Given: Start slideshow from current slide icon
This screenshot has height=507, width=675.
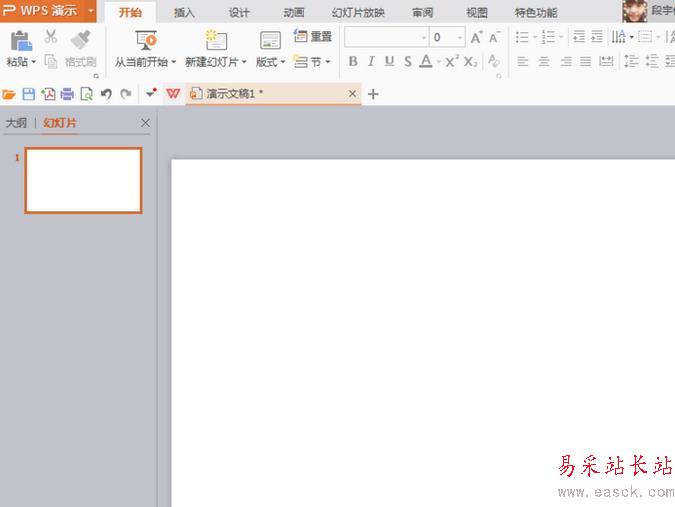Looking at the screenshot, I should click(x=146, y=40).
